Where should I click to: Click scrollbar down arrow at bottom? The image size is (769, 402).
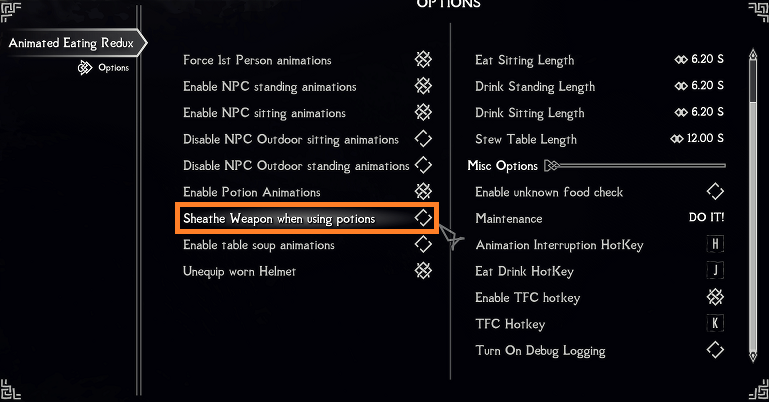[x=753, y=356]
